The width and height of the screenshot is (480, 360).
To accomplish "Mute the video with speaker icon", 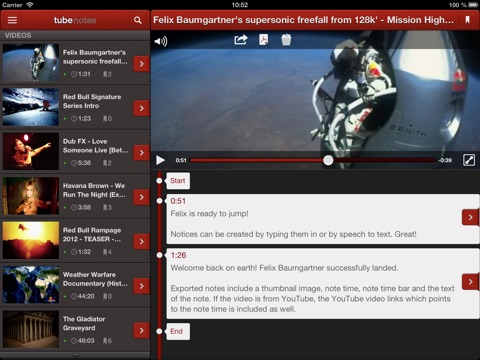I will [x=161, y=41].
